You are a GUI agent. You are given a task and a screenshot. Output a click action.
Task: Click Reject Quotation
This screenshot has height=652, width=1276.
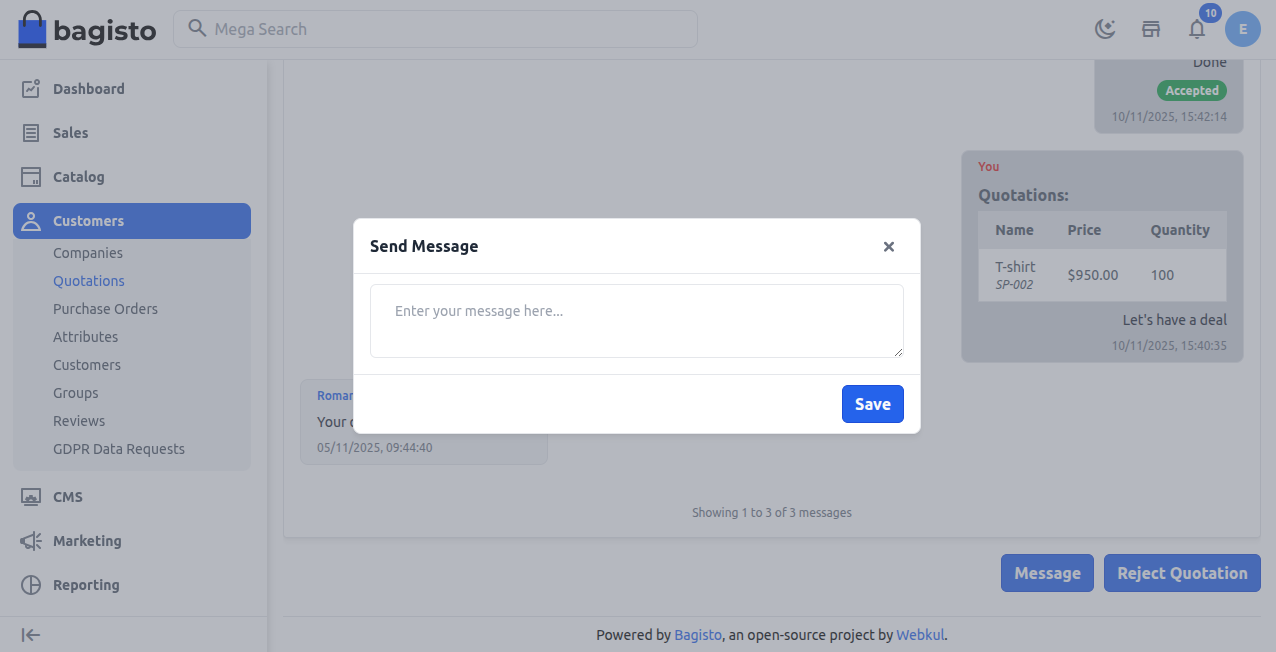click(1182, 573)
